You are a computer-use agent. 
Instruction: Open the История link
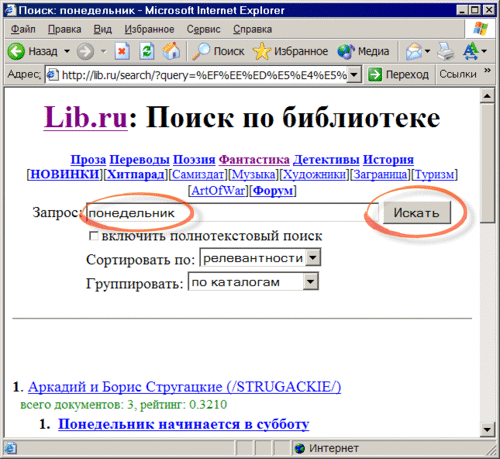pos(388,159)
